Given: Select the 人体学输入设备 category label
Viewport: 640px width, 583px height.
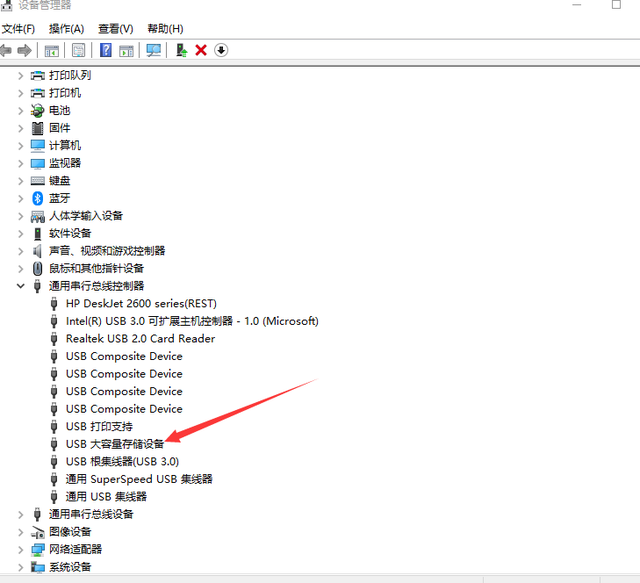Looking at the screenshot, I should click(x=86, y=216).
